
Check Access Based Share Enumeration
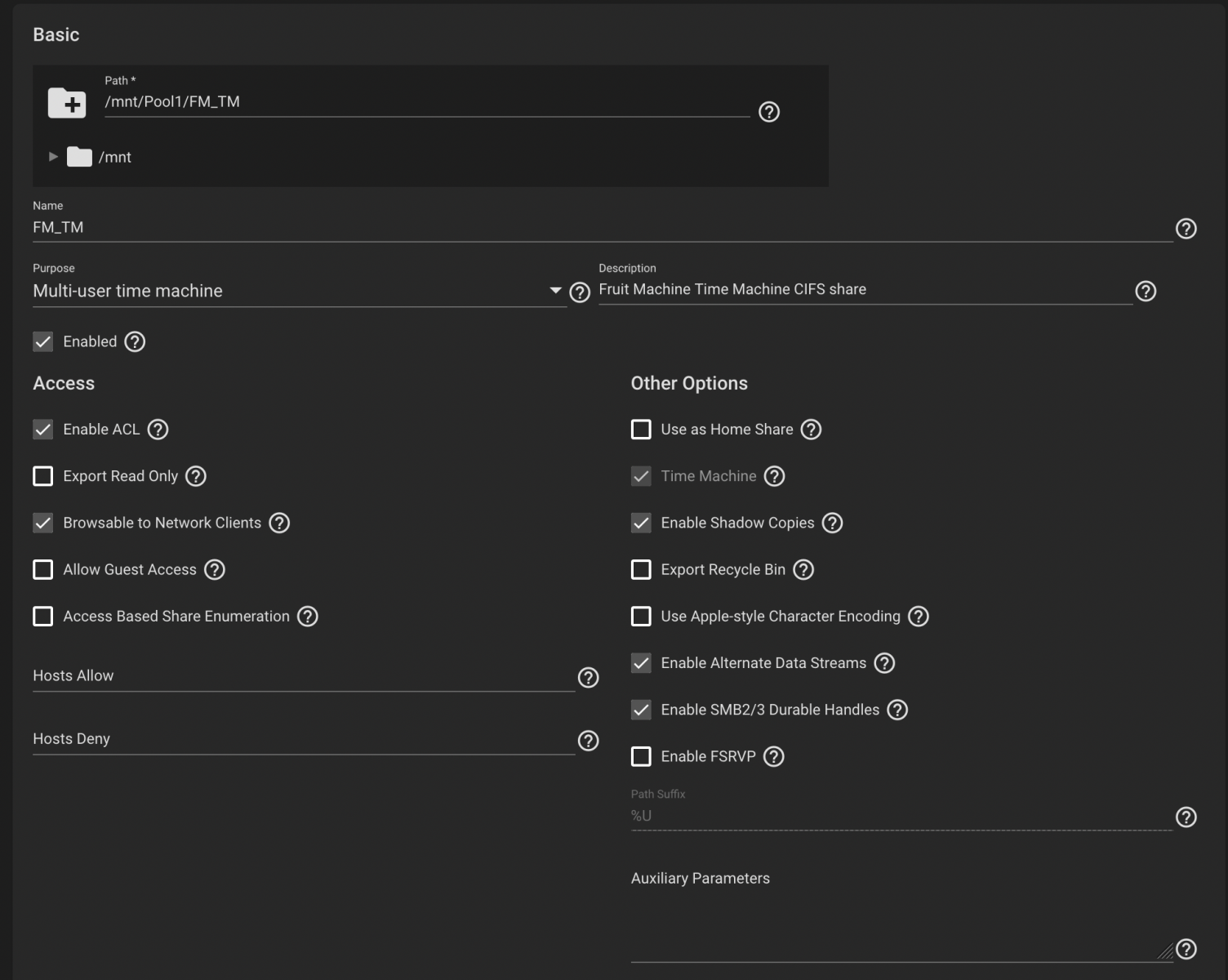[x=43, y=617]
